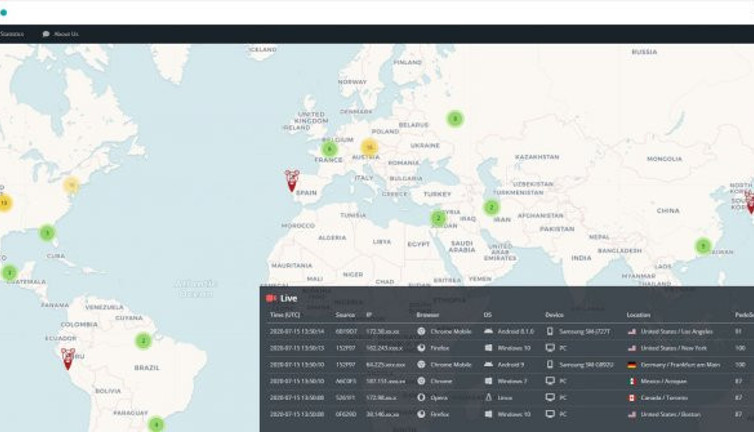
Task: Select the green cluster marker over France
Action: (x=329, y=149)
